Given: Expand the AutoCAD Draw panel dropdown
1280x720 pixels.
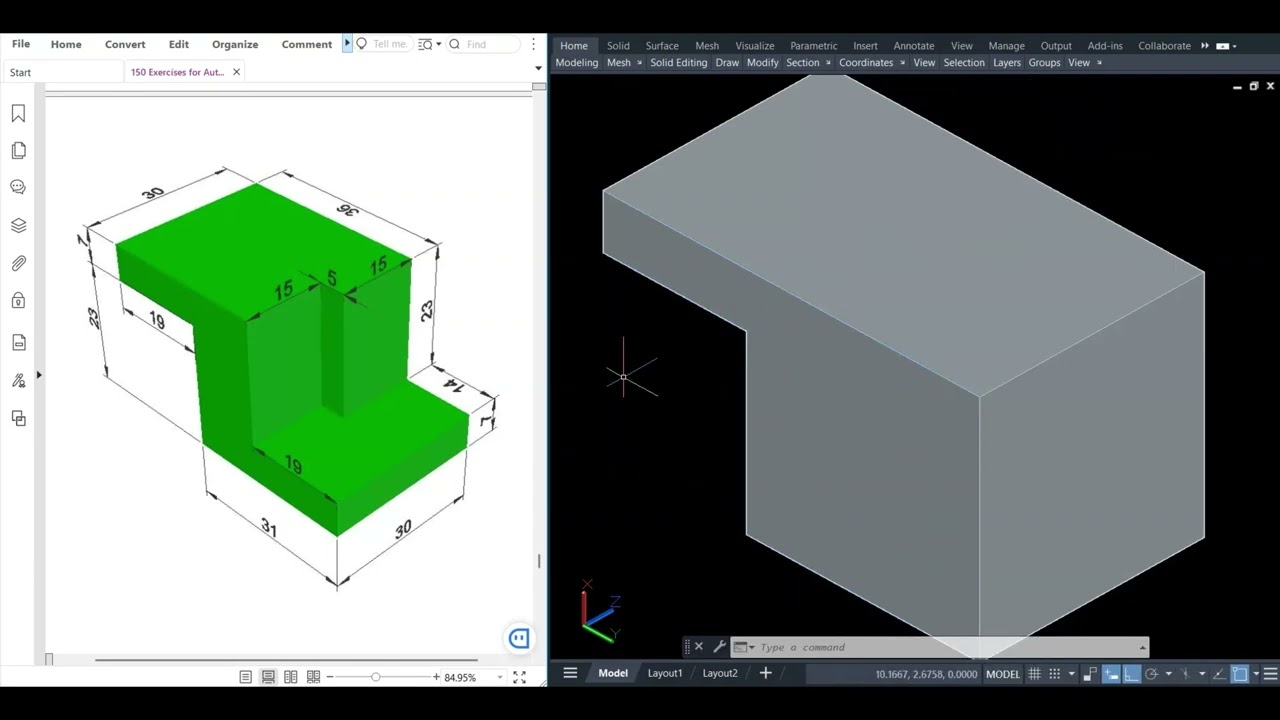Looking at the screenshot, I should [x=727, y=62].
